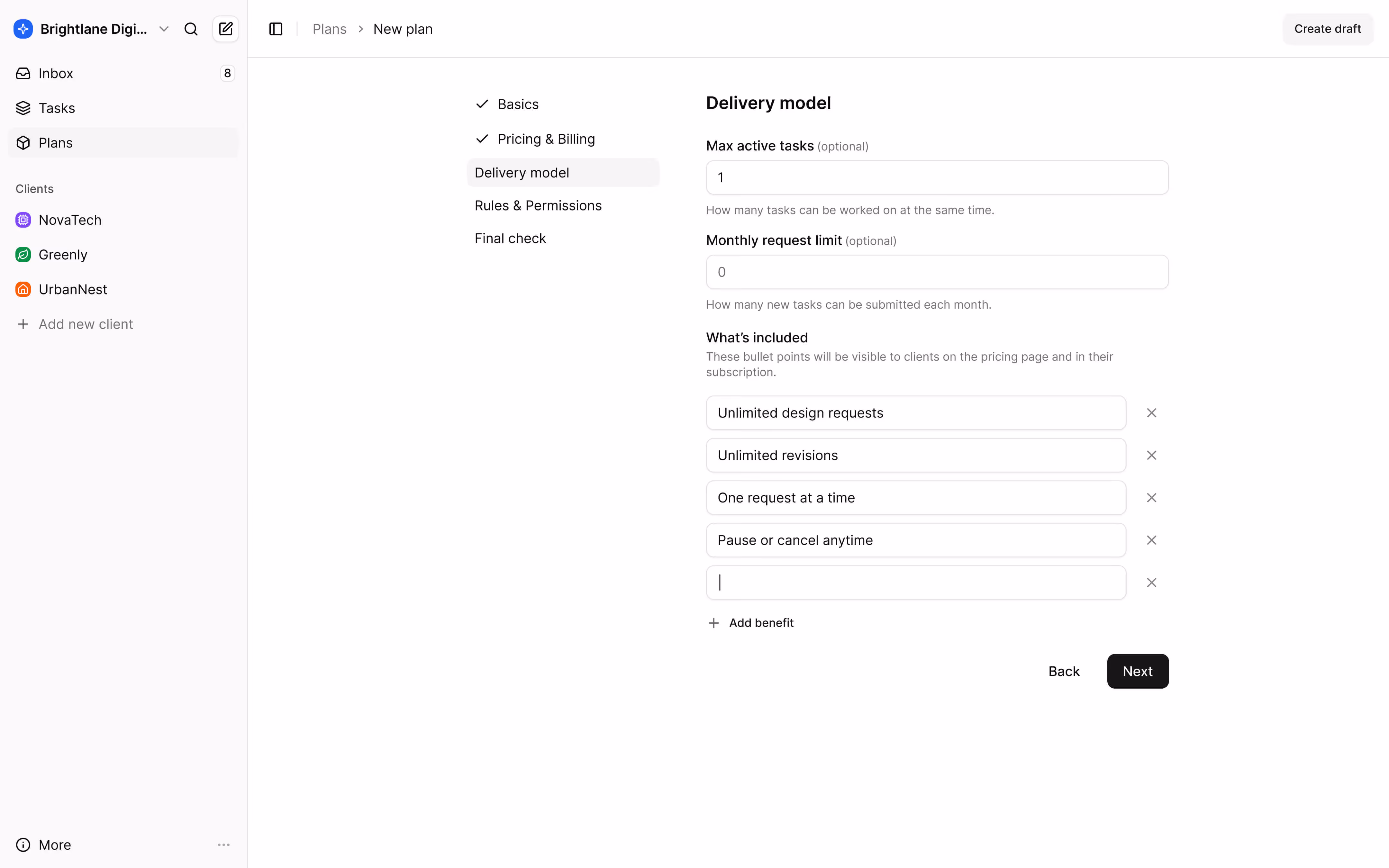Image resolution: width=1389 pixels, height=868 pixels.
Task: Expand the Brightlane workspace switcher
Action: coord(164,29)
